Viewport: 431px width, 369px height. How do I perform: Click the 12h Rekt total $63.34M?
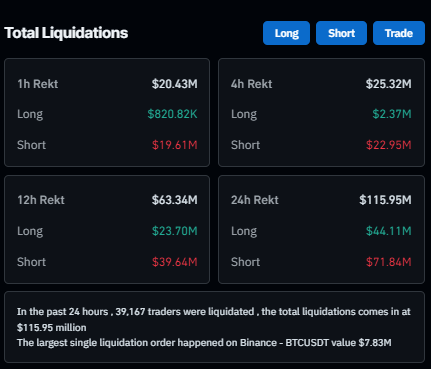point(175,200)
